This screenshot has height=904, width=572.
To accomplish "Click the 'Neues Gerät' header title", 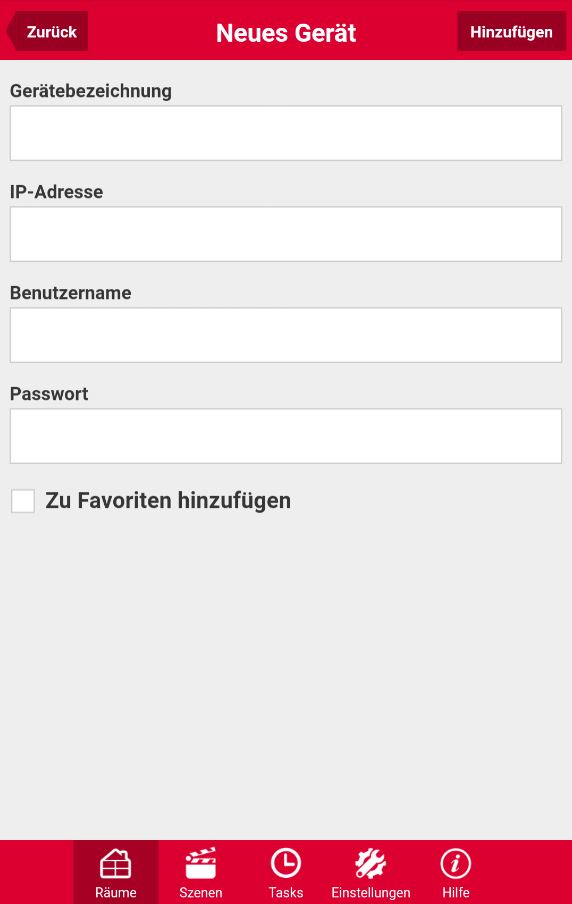I will click(286, 33).
